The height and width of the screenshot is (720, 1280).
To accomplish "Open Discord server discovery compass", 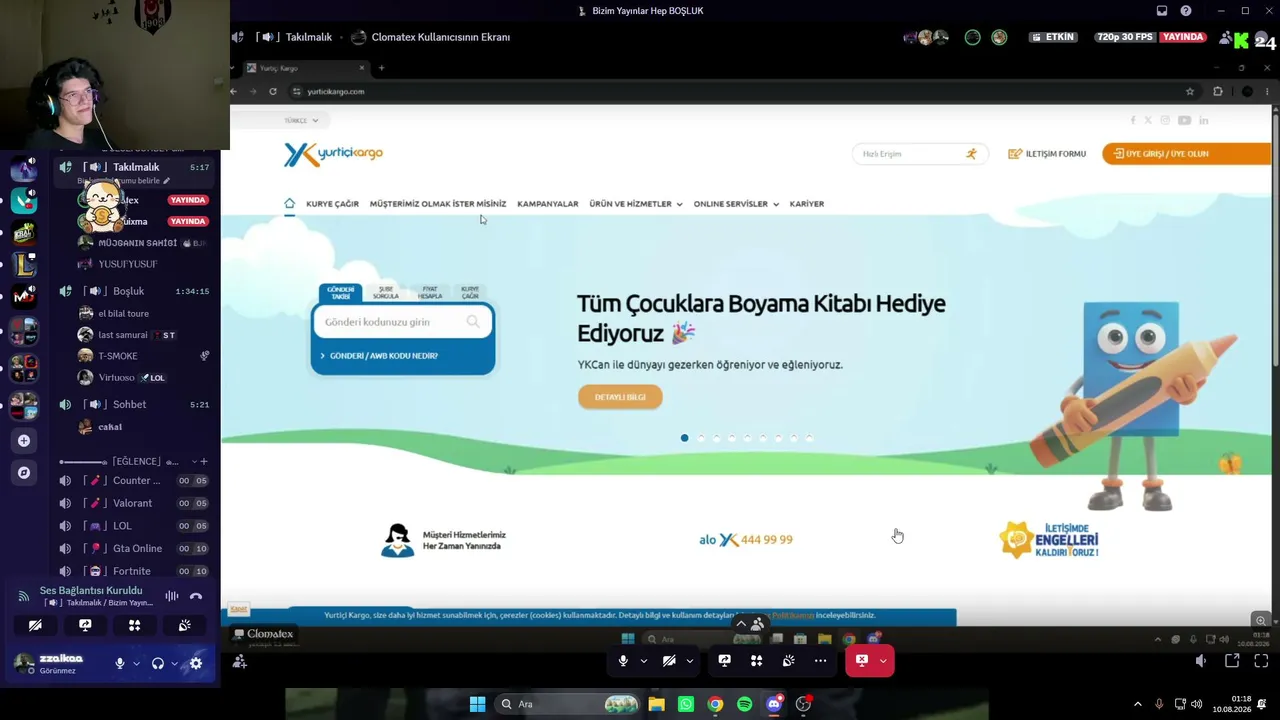I will pyautogui.click(x=24, y=472).
